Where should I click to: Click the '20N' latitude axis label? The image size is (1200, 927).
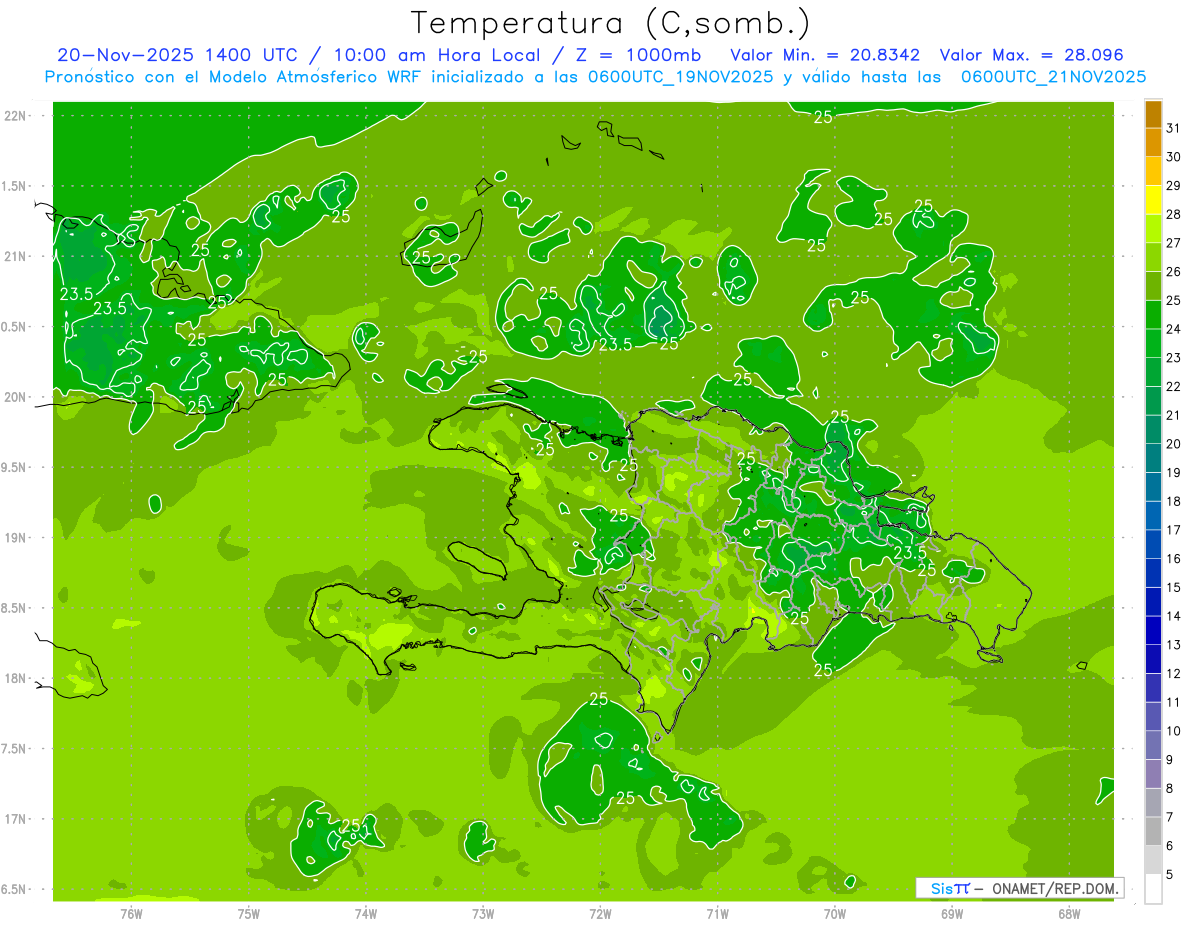16,397
